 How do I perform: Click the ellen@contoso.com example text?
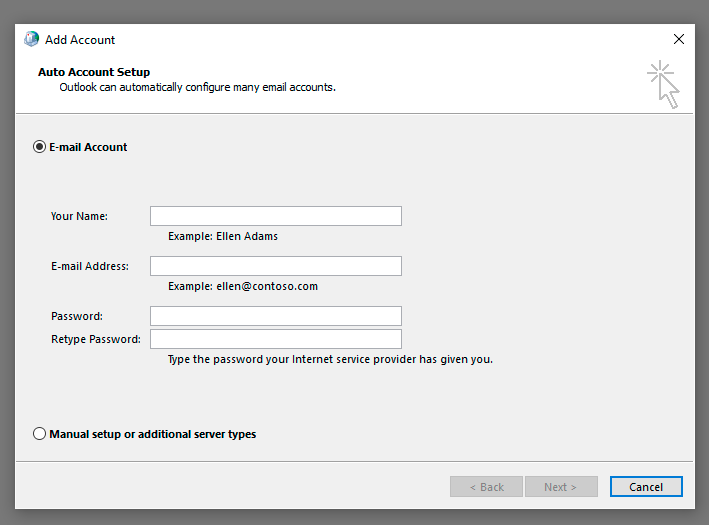coord(243,286)
